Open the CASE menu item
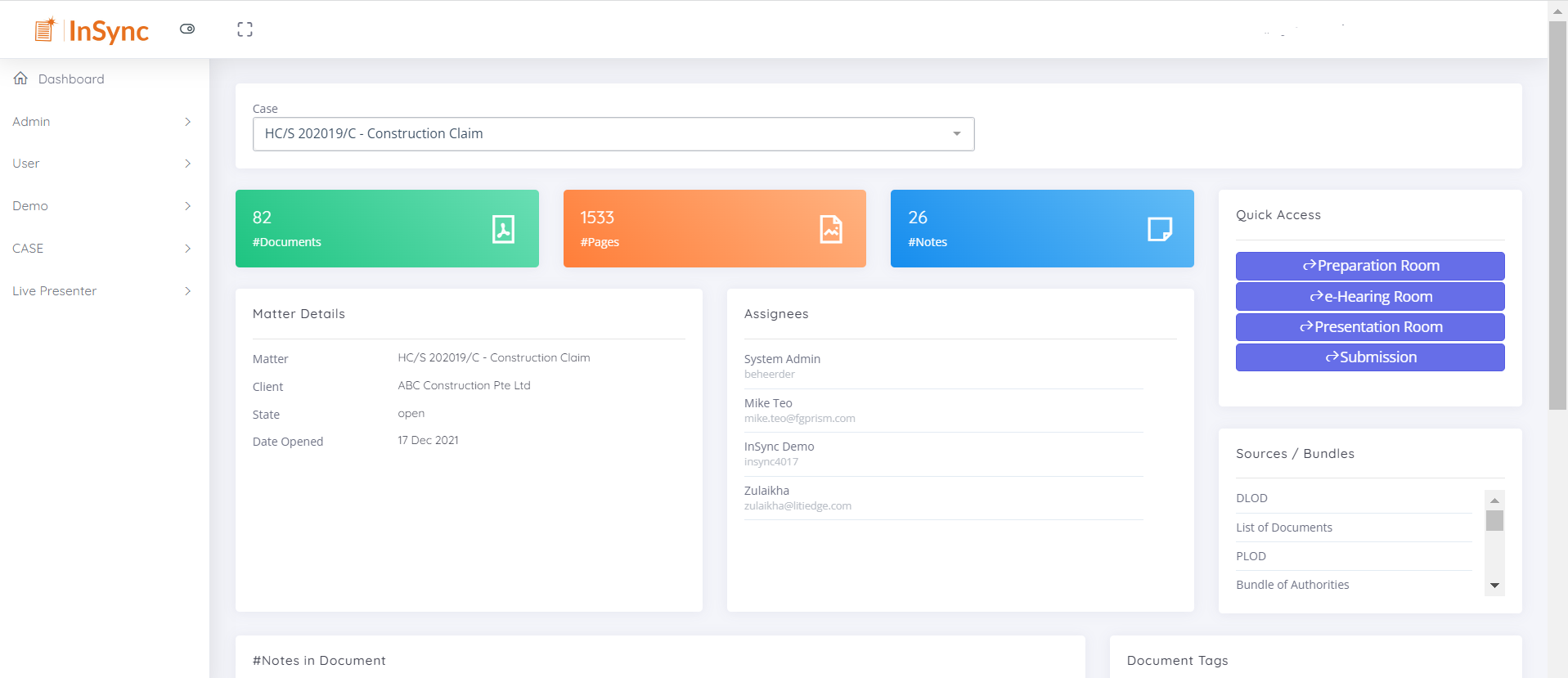The image size is (1568, 678). point(102,249)
